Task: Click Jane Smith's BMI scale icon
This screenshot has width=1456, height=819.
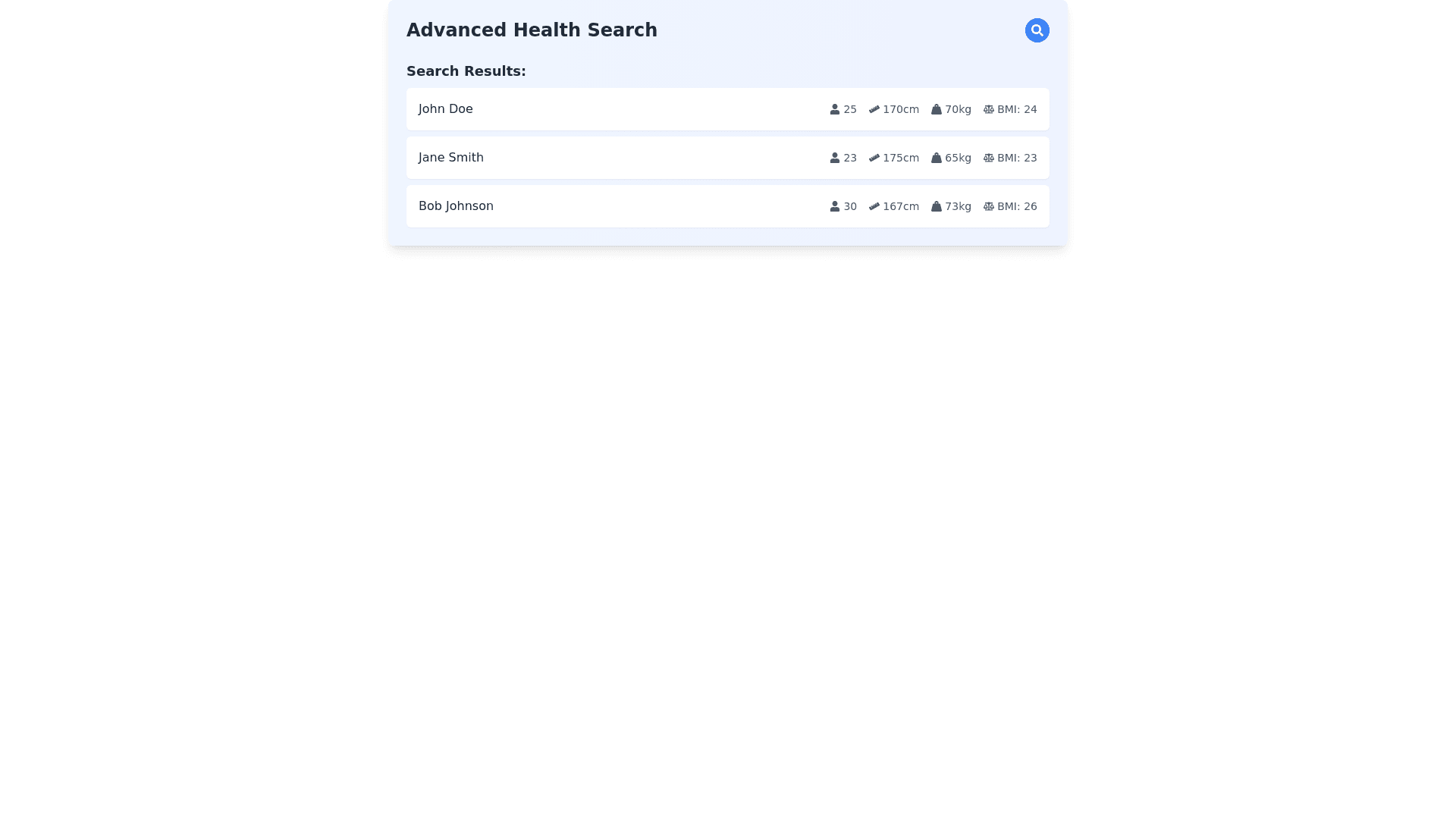Action: [988, 158]
